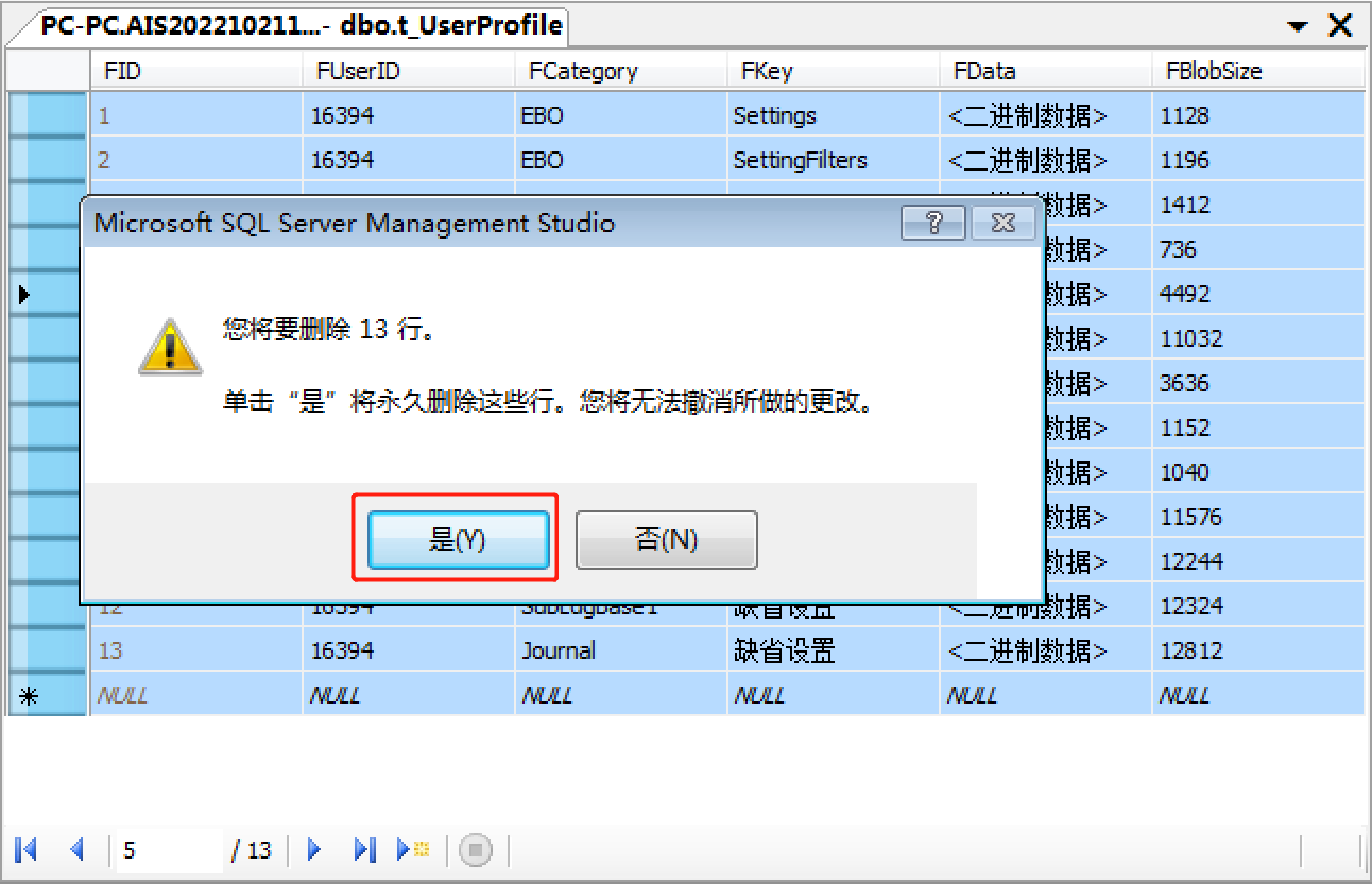Confirm deletion with 是(Y) button
Viewport: 1372px width, 884px height.
[458, 540]
